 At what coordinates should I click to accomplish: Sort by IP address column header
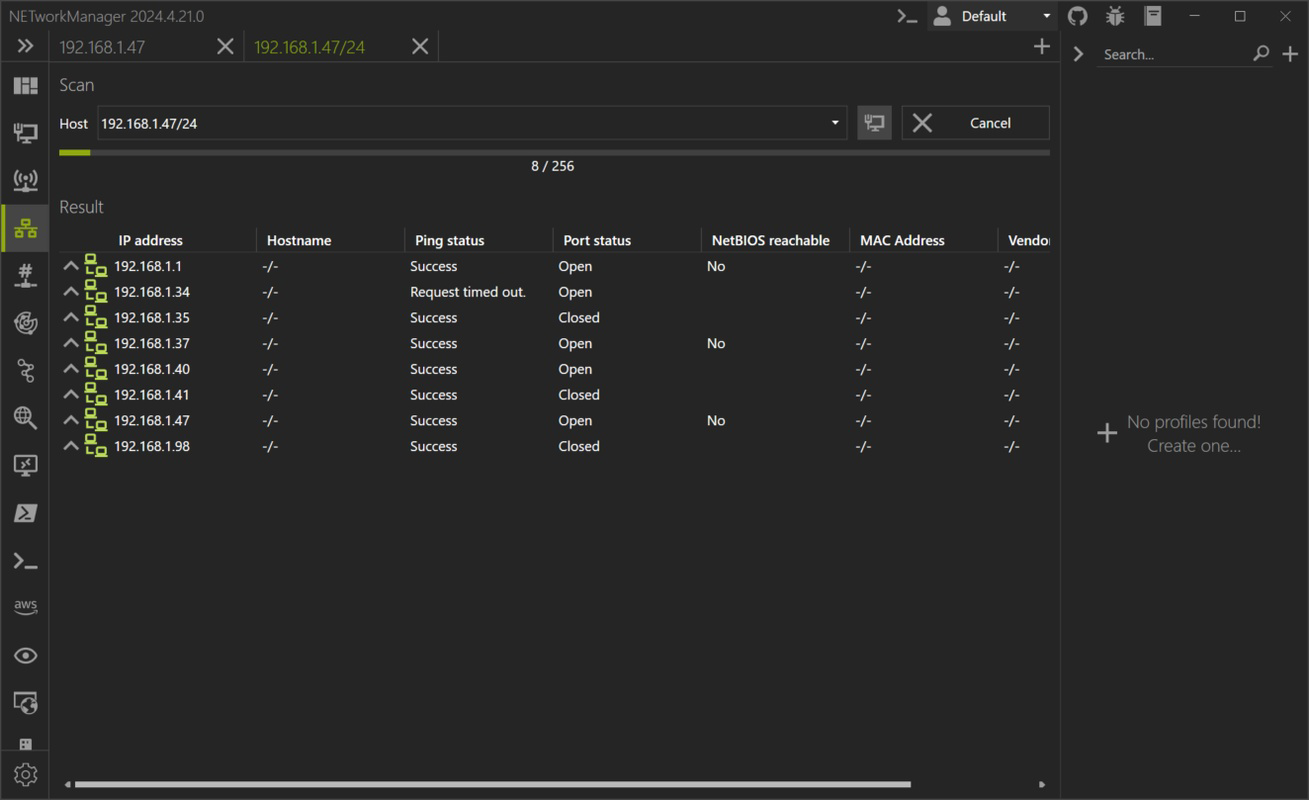click(151, 240)
